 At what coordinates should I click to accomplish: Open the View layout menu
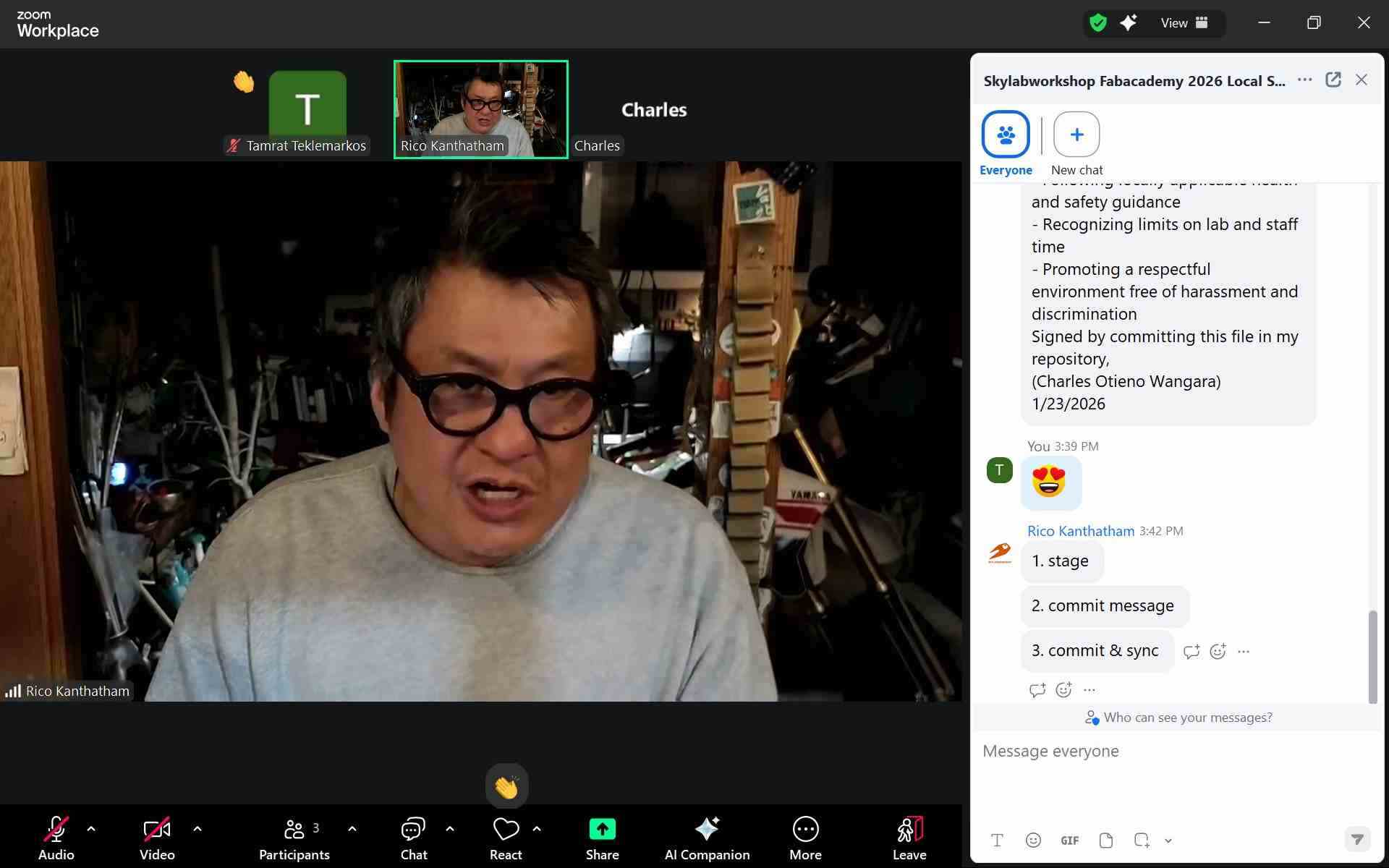[x=1184, y=23]
